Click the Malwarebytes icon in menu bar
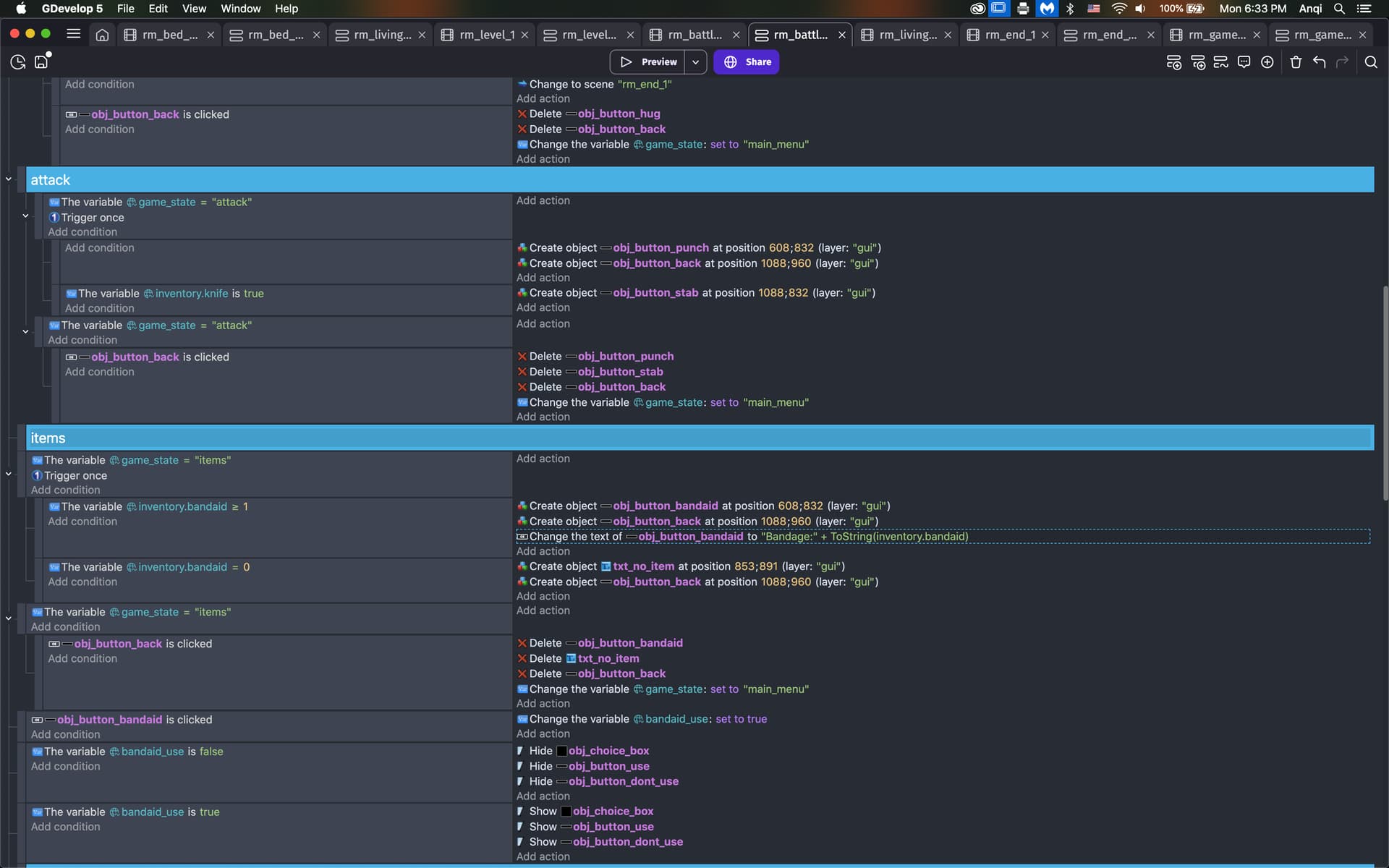This screenshot has height=868, width=1389. point(1047,9)
